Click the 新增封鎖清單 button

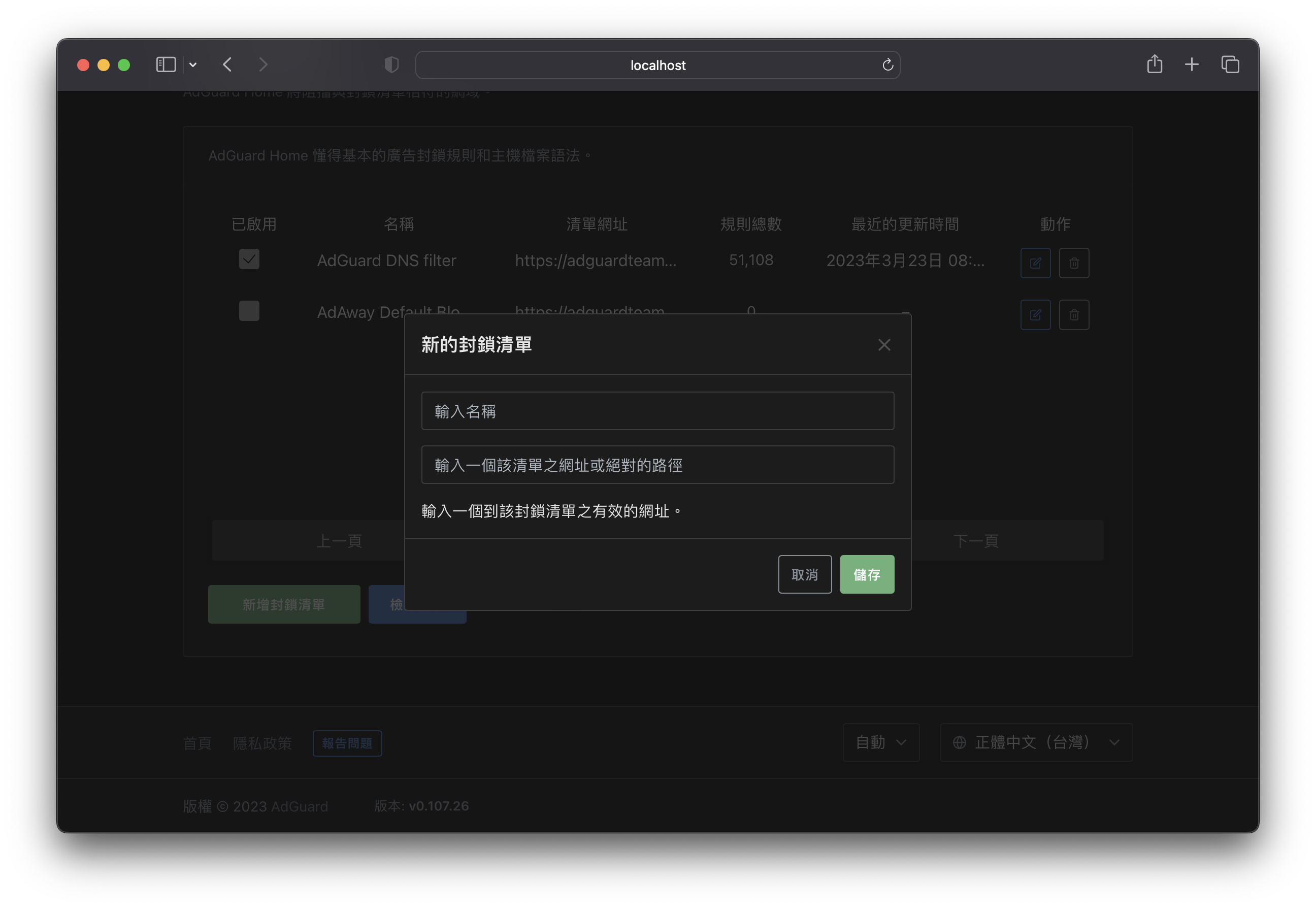(284, 604)
